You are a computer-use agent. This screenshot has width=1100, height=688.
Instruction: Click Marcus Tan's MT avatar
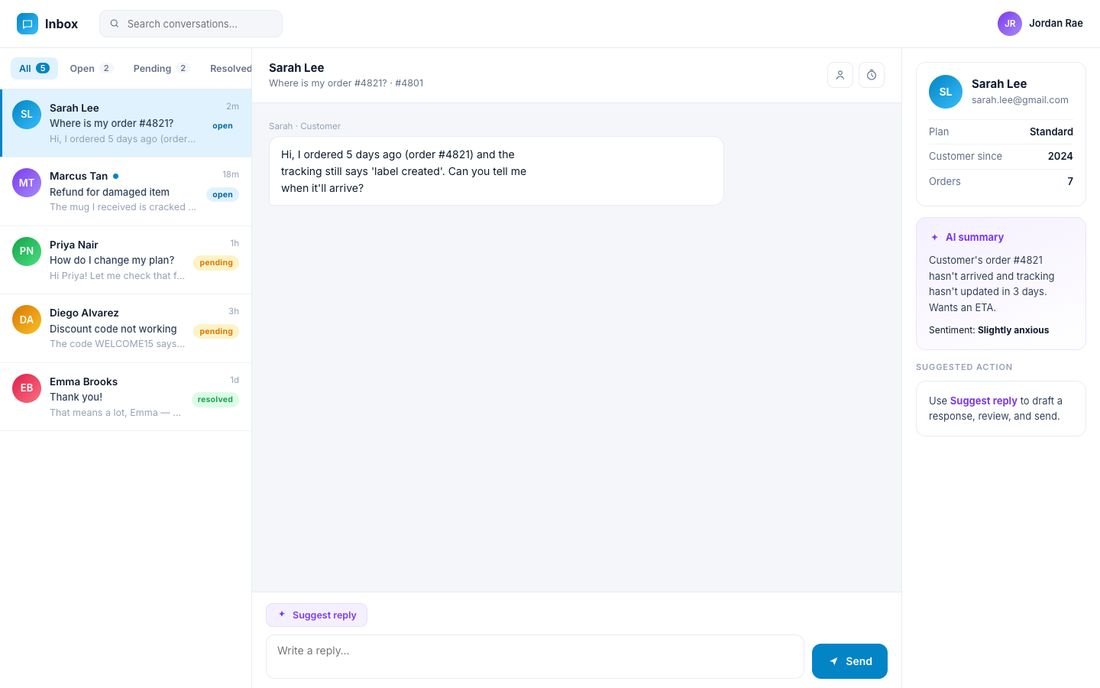(x=27, y=182)
